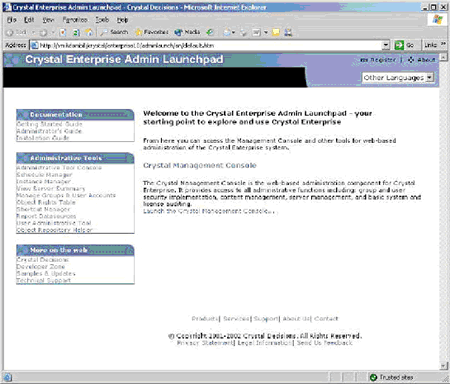
Task: Open the History pane icon
Action: coord(210,32)
